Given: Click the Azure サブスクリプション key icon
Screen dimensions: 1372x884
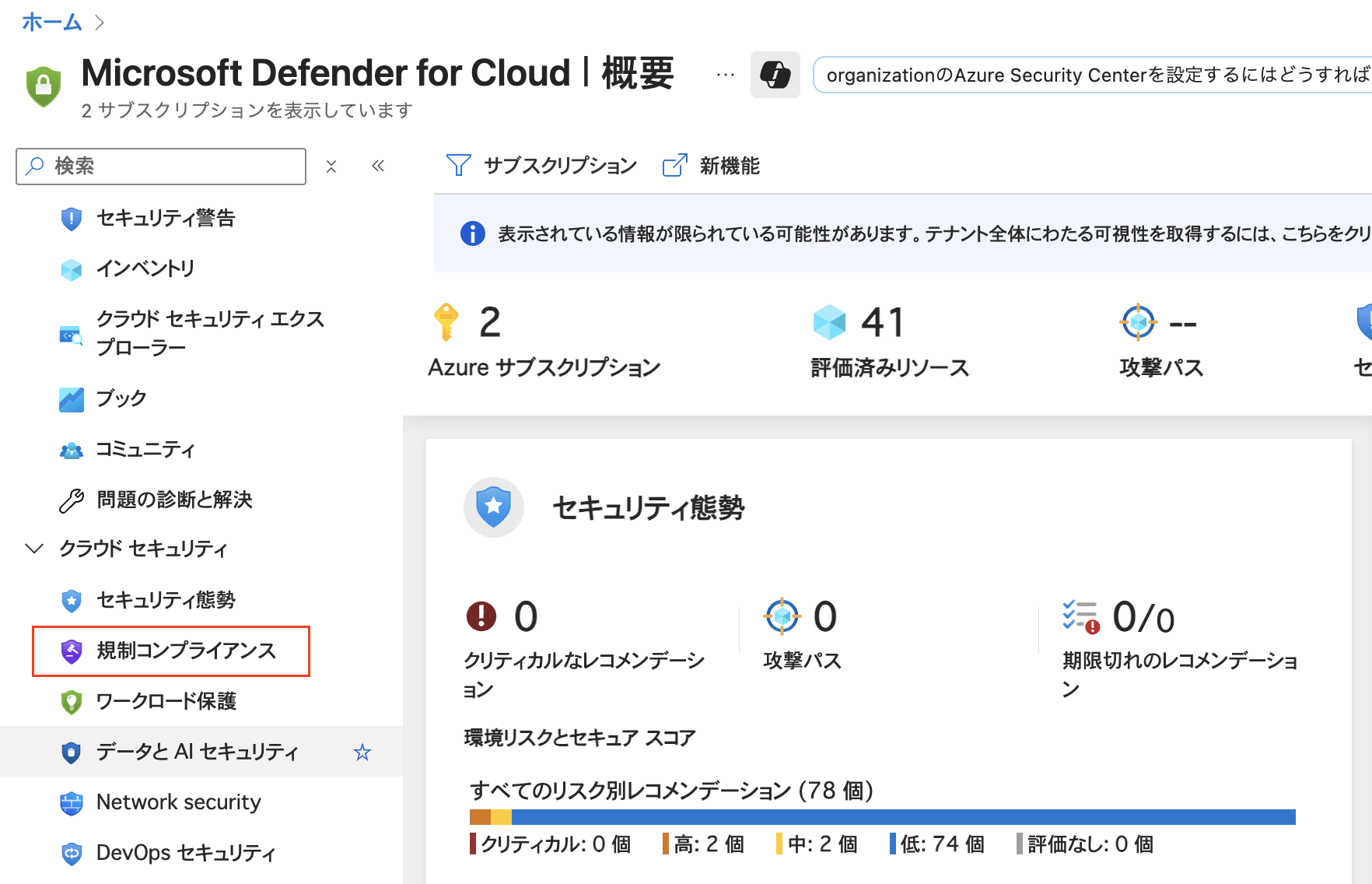Looking at the screenshot, I should point(446,322).
